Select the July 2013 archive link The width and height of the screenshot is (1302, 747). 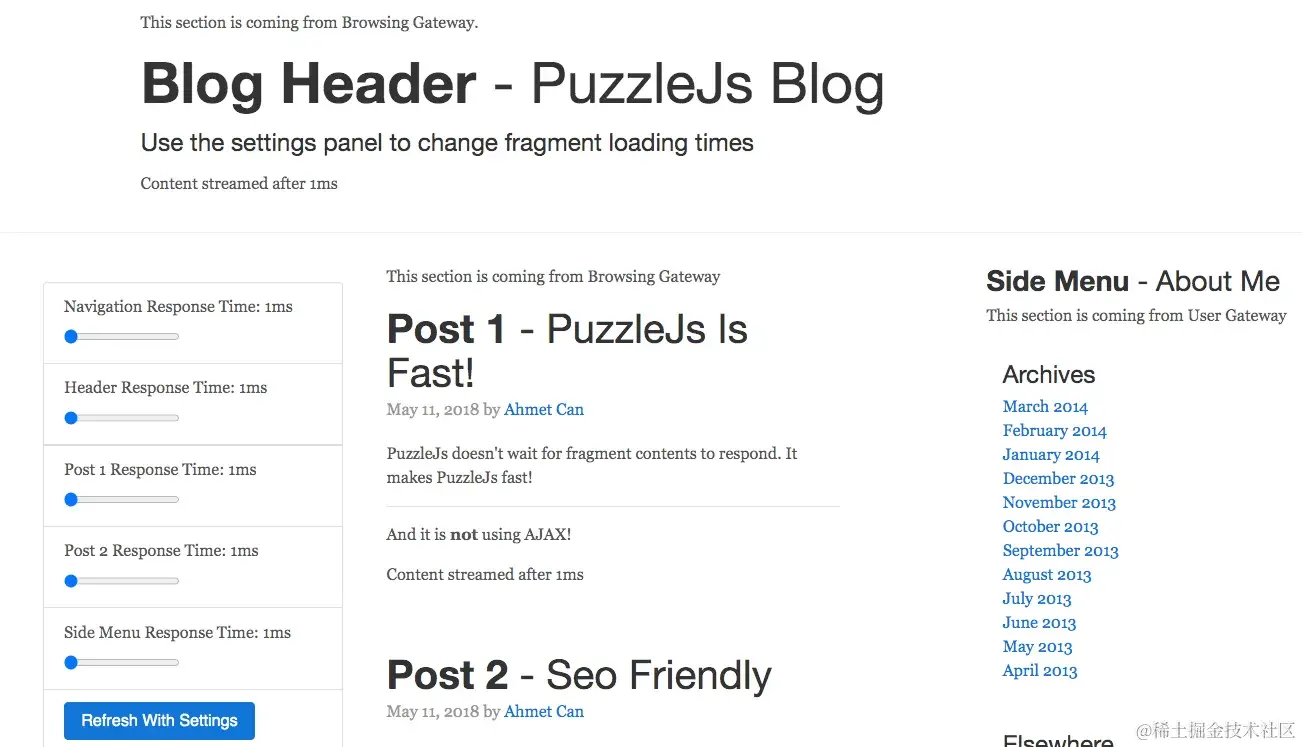click(1037, 599)
